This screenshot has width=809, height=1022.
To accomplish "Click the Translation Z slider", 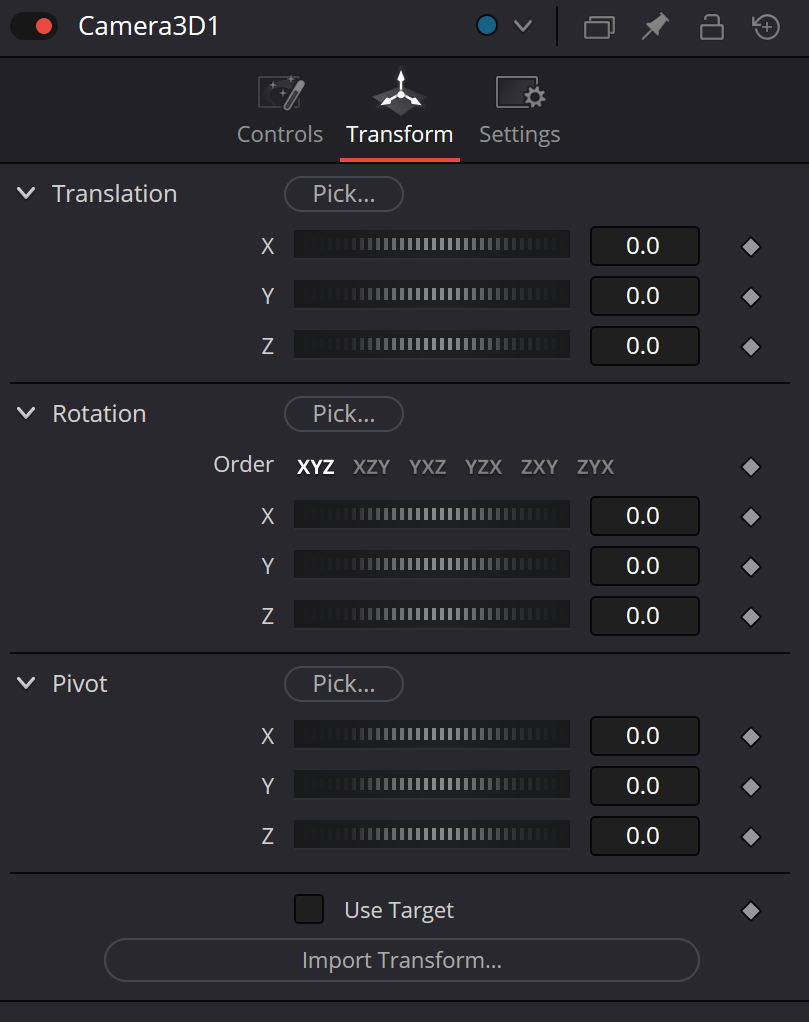I will (x=432, y=345).
